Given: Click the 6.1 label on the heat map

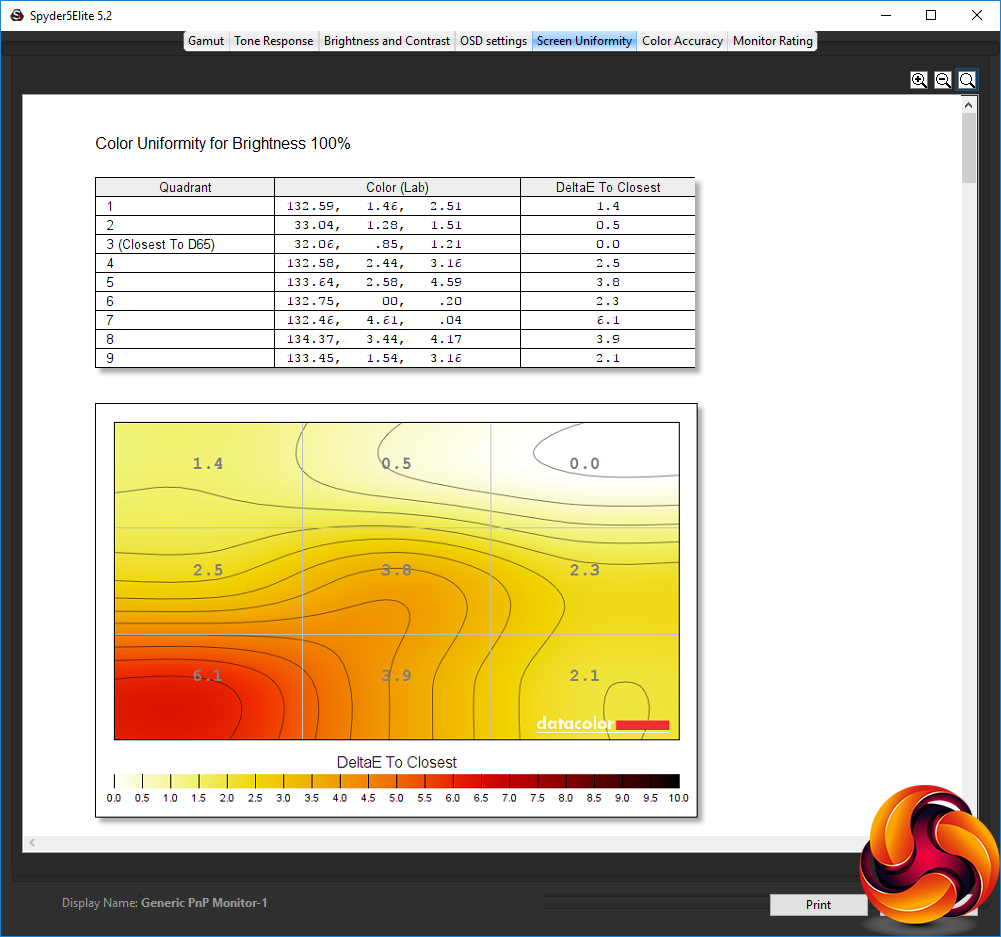Looking at the screenshot, I should click(x=208, y=675).
